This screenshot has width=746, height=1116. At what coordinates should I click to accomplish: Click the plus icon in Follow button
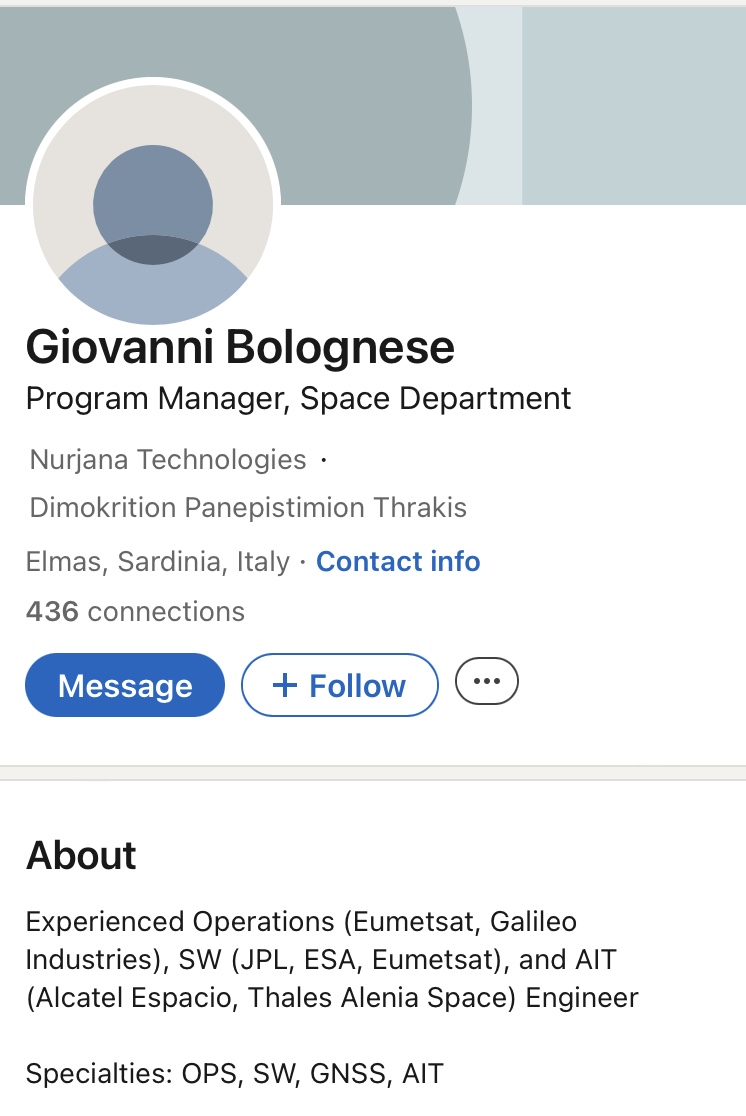point(285,685)
